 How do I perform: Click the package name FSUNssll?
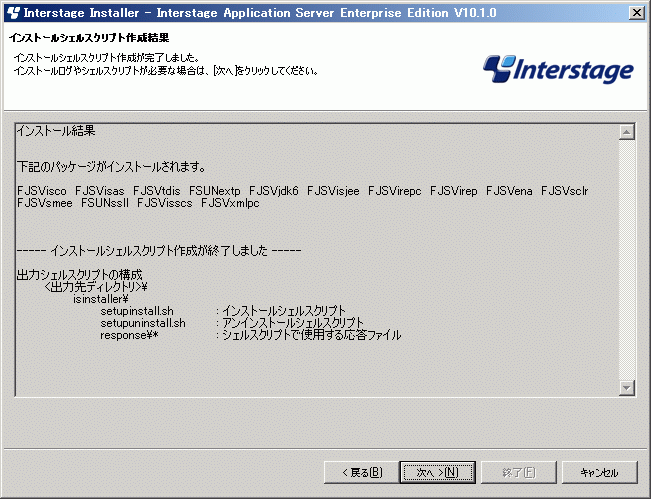click(105, 203)
